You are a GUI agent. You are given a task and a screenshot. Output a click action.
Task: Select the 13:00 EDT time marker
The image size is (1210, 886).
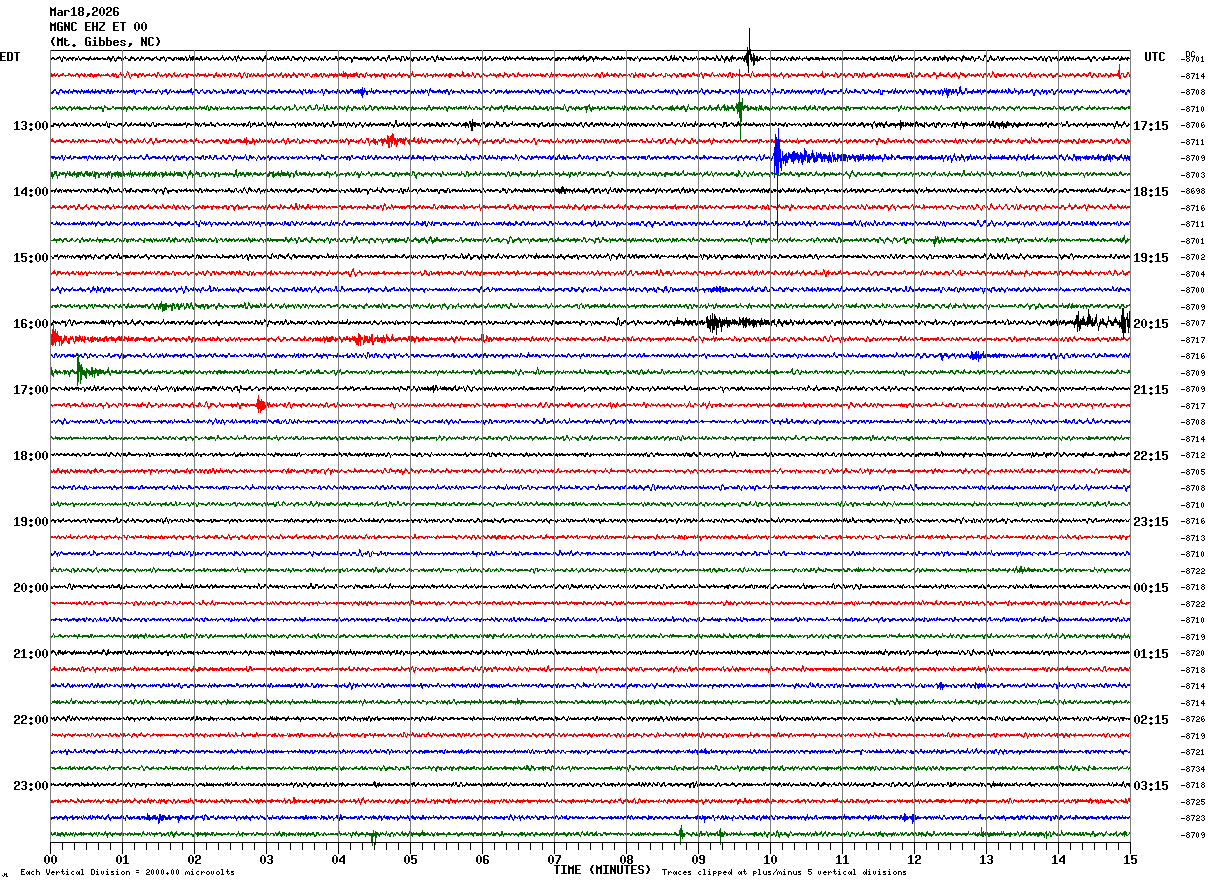(x=31, y=126)
